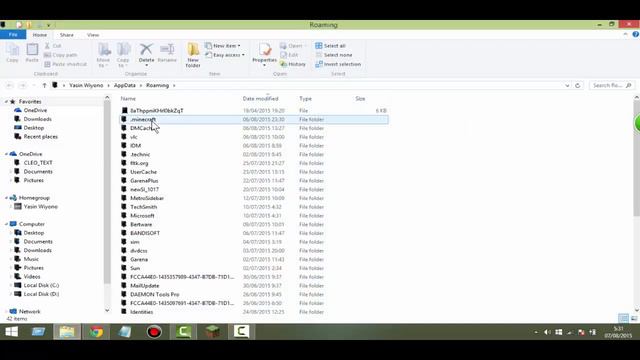Screen dimensions: 640x360
Task: Click navigation pane scroll down arrow
Action: point(107,310)
